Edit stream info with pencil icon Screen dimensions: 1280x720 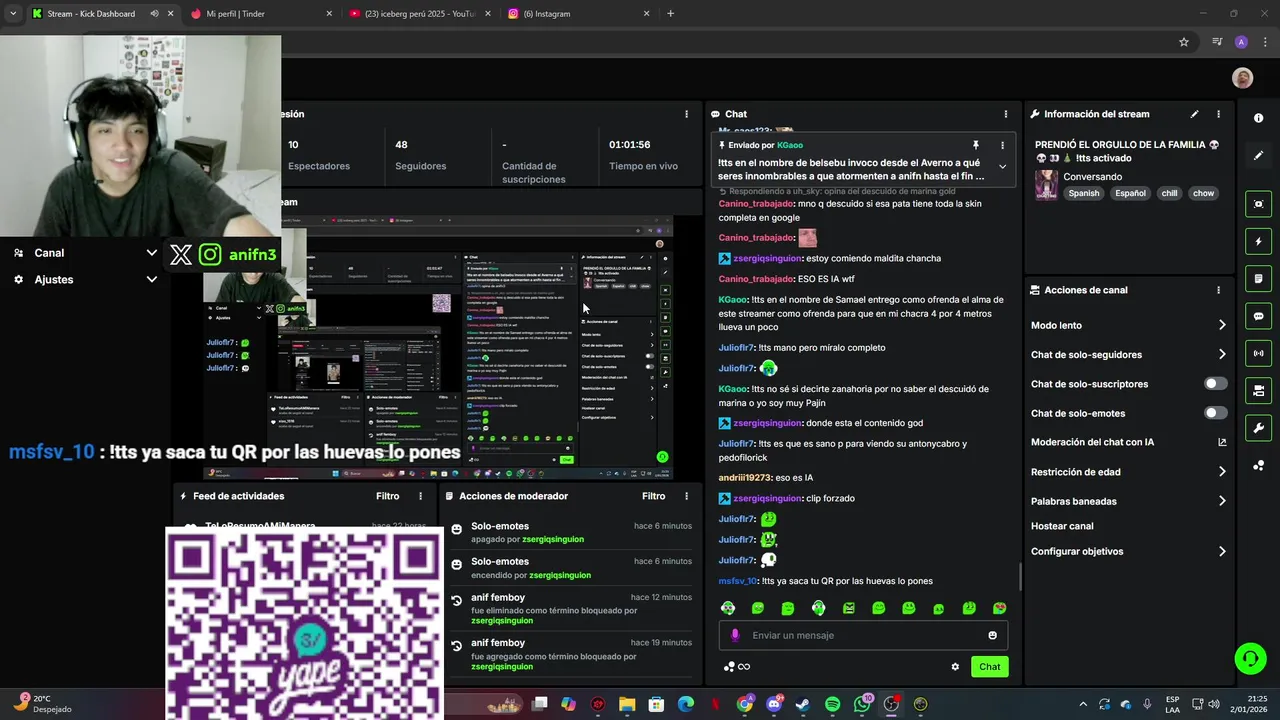click(1194, 114)
